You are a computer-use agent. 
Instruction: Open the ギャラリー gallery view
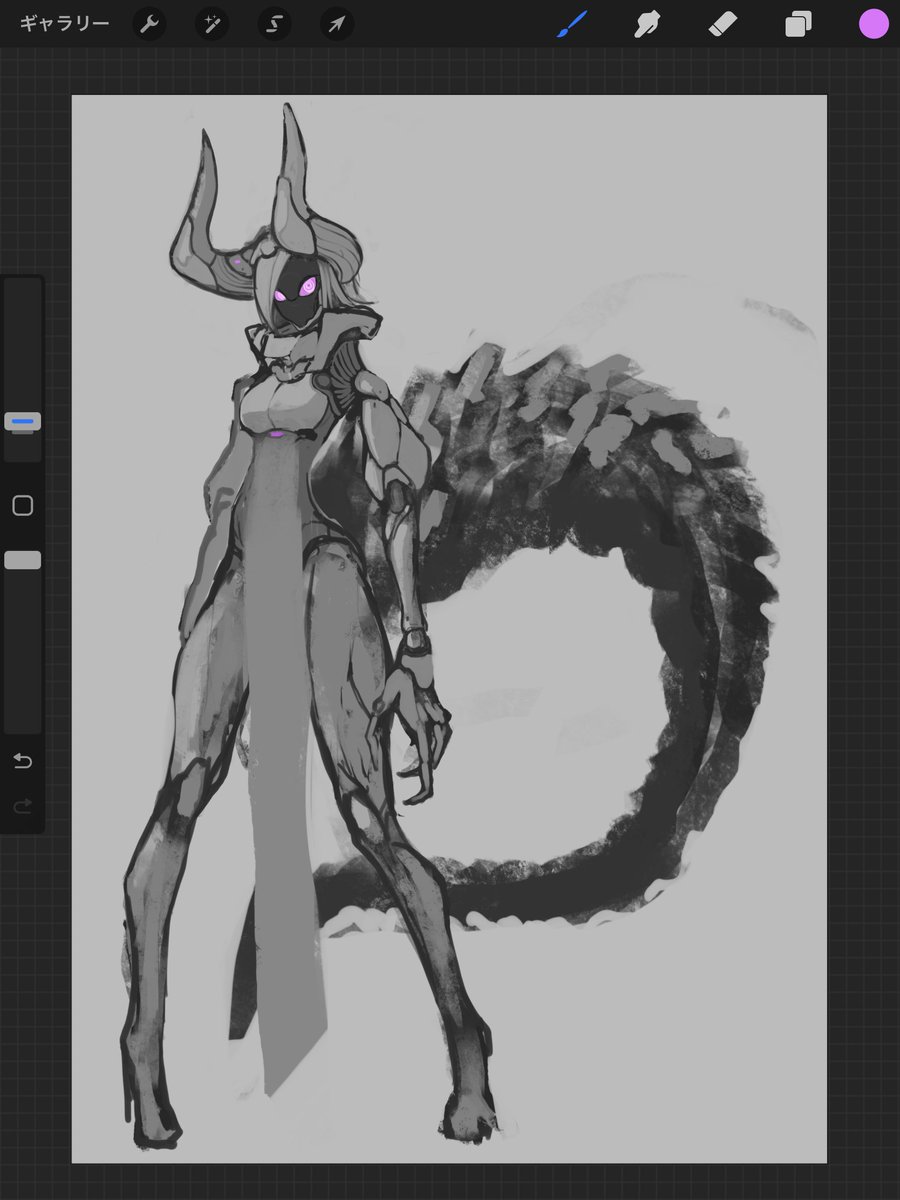tap(64, 23)
